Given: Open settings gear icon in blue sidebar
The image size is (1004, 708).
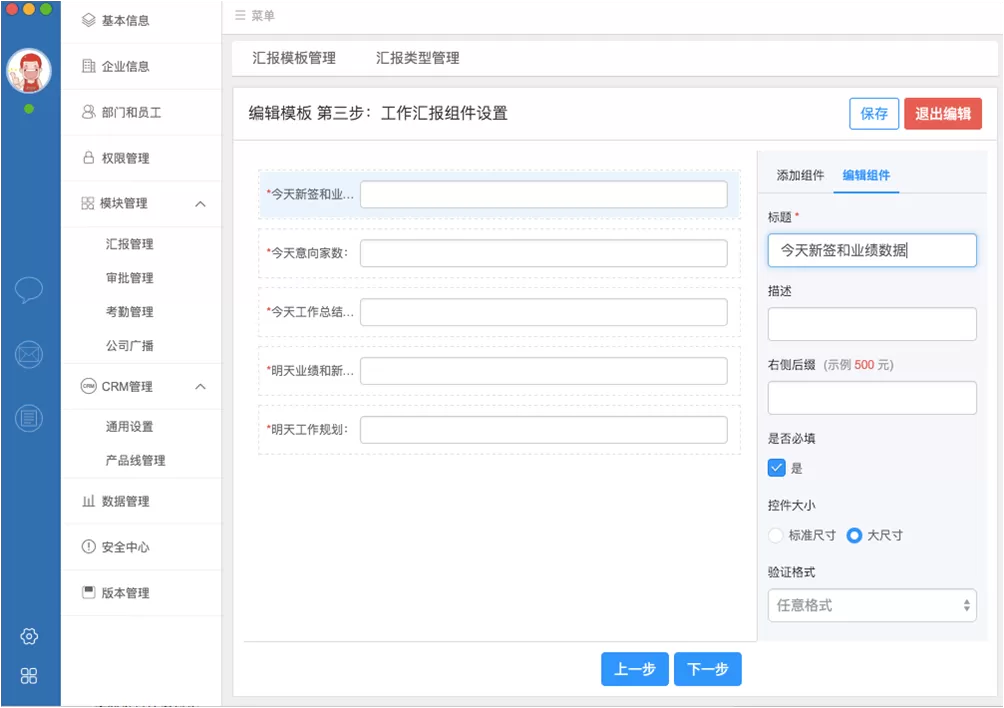Looking at the screenshot, I should 29,636.
